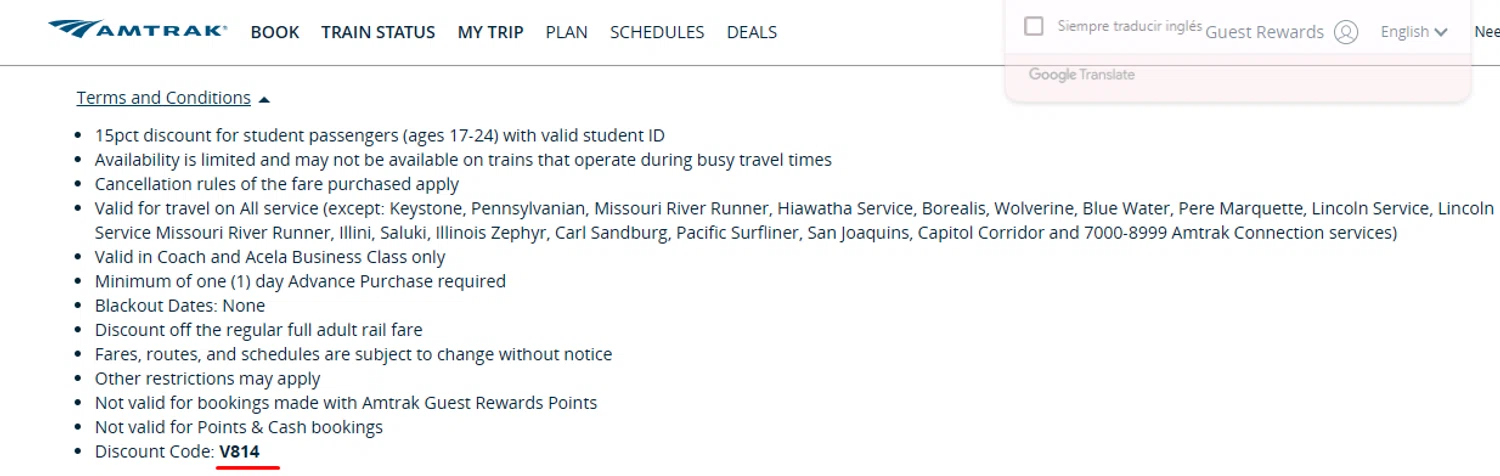Open the BOOK menu

point(275,32)
